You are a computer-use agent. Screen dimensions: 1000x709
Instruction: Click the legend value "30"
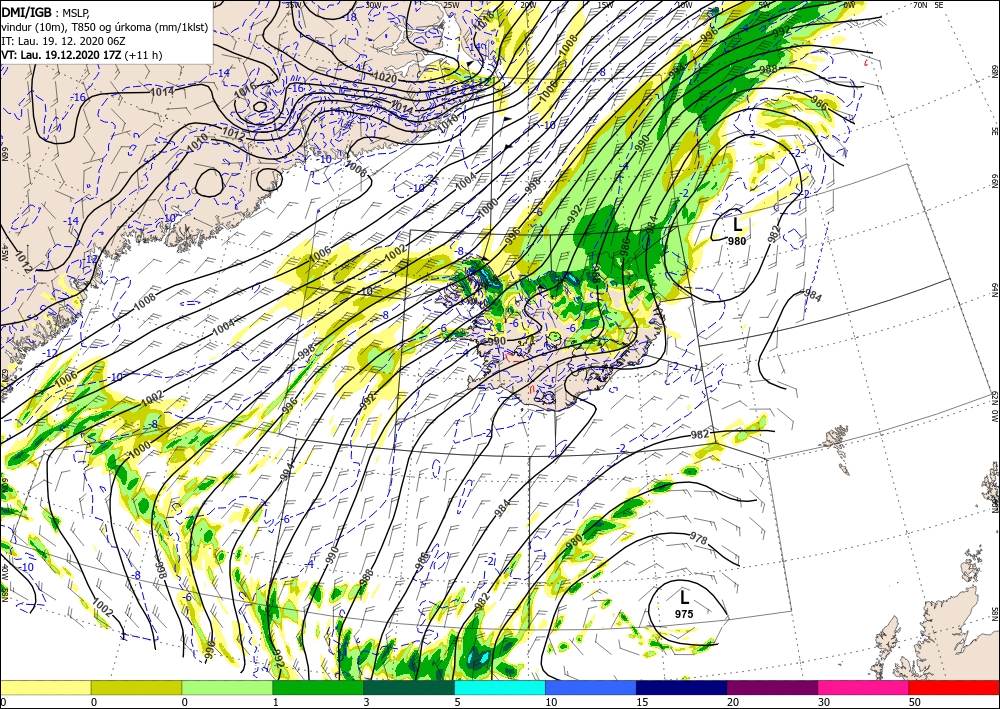(824, 702)
